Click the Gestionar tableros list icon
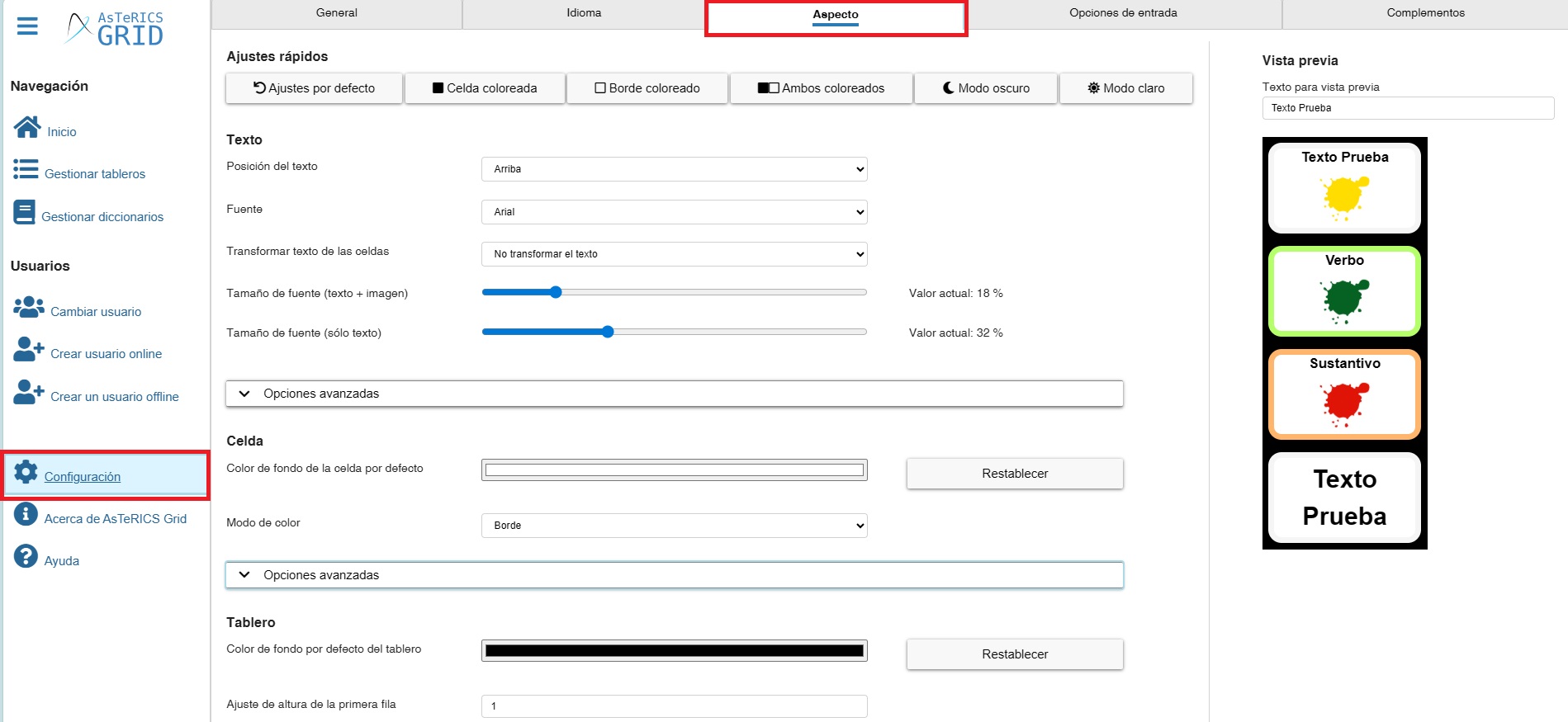This screenshot has width=1568, height=722. coord(26,170)
